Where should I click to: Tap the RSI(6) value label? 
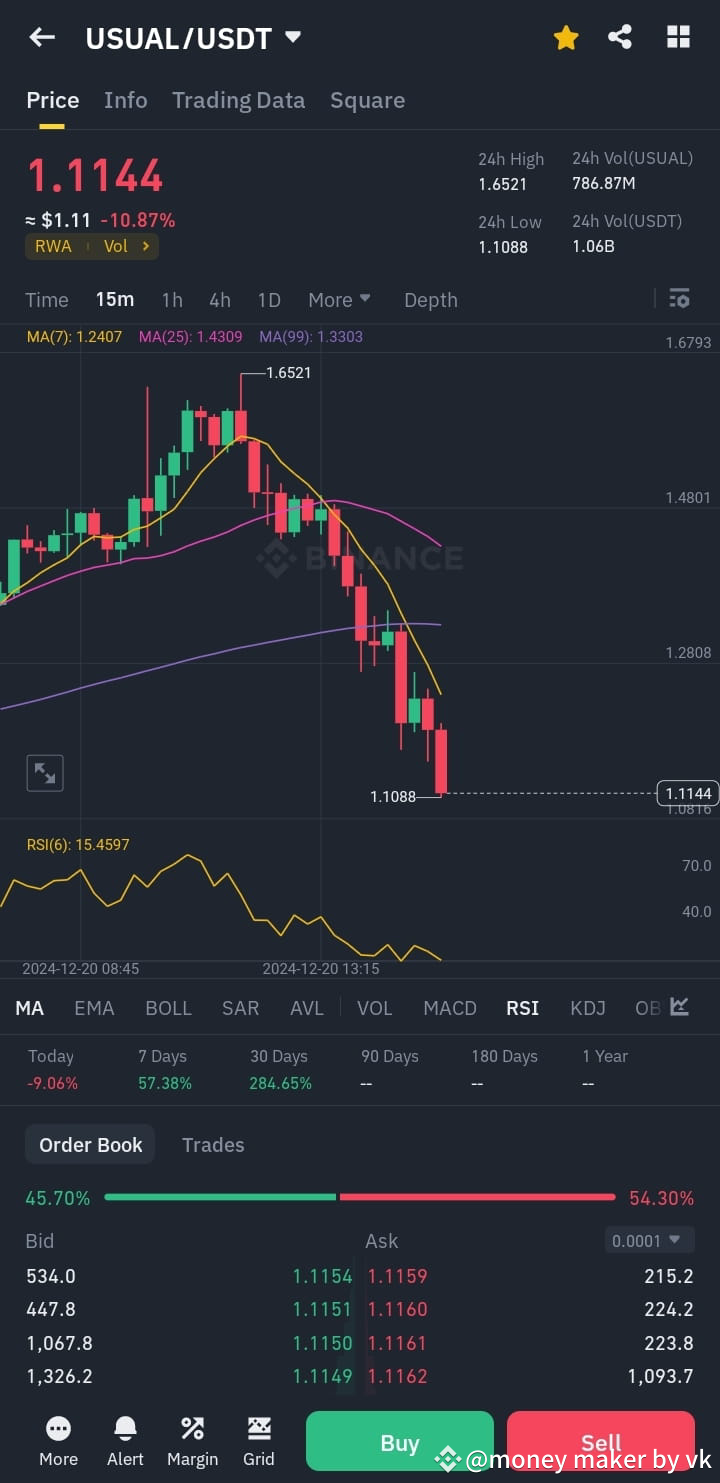pos(78,845)
